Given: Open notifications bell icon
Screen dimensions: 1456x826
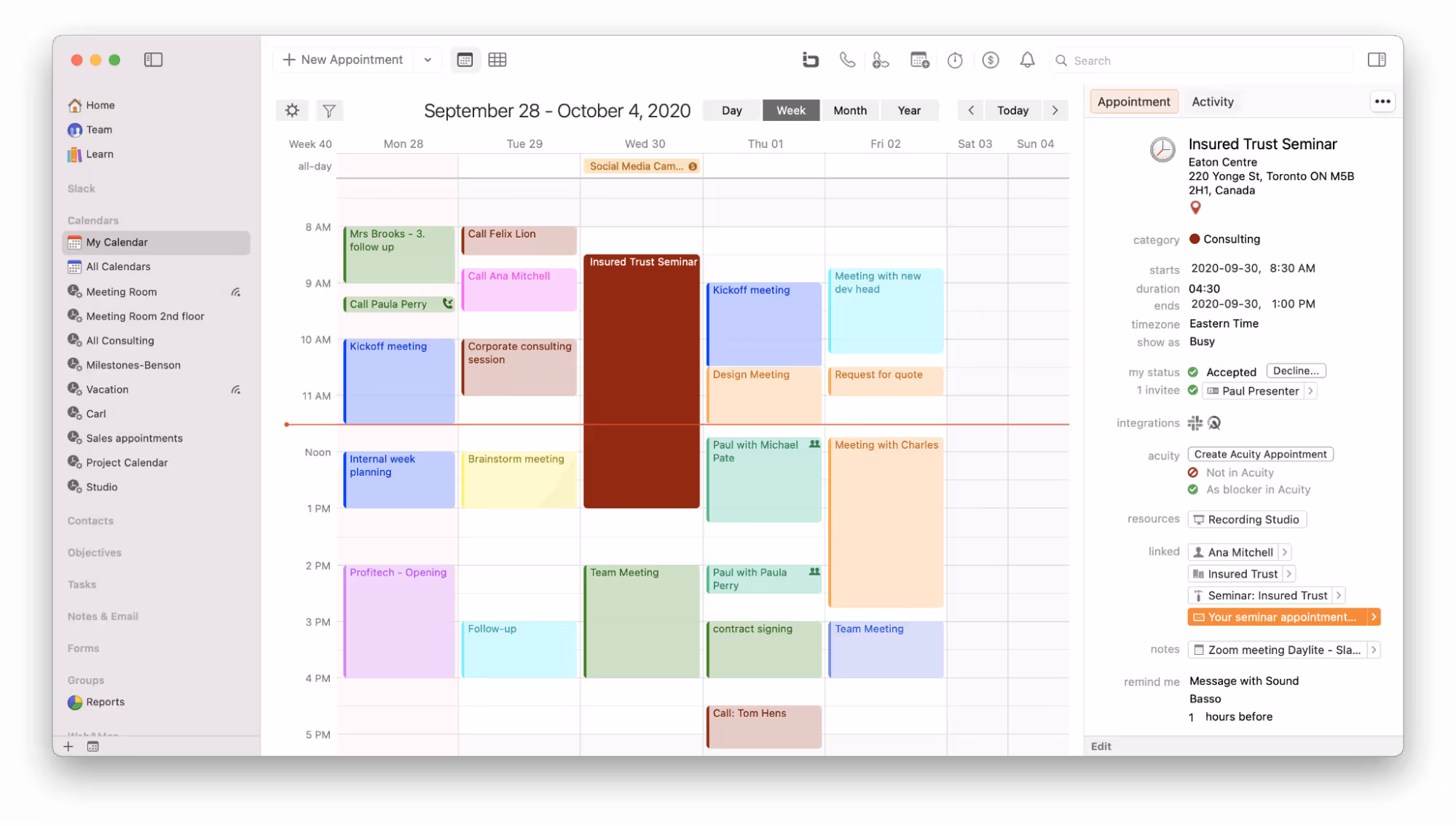Looking at the screenshot, I should [1026, 60].
